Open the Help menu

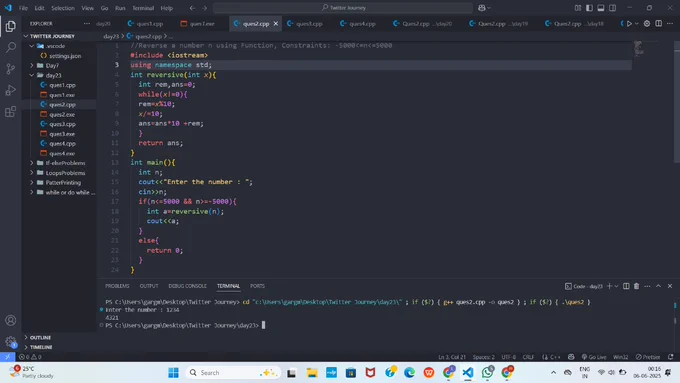tap(167, 8)
